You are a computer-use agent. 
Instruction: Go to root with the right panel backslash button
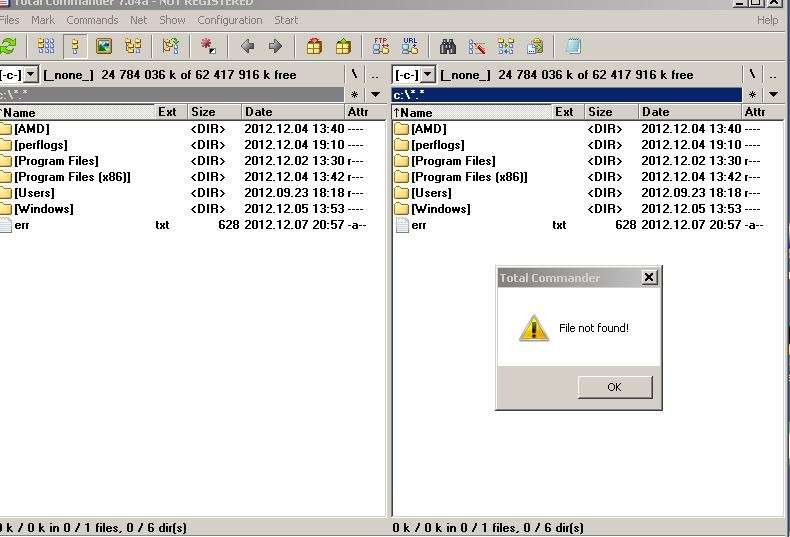coord(752,75)
